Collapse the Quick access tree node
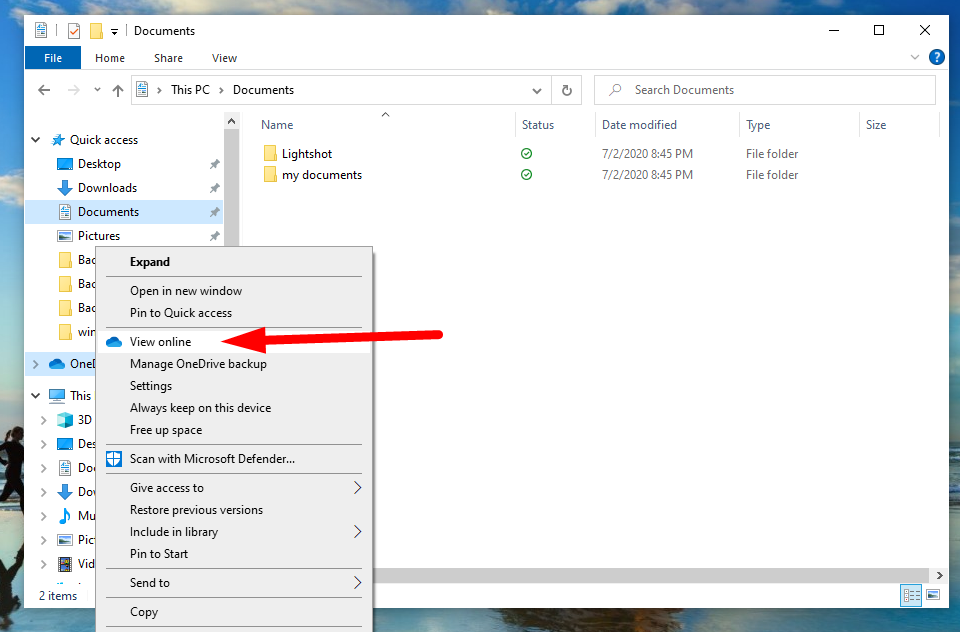The image size is (960, 632). 37,140
